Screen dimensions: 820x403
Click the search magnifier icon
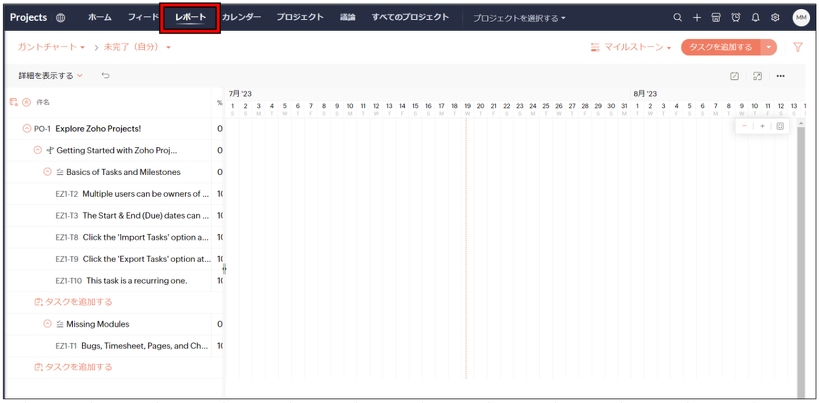(x=677, y=18)
